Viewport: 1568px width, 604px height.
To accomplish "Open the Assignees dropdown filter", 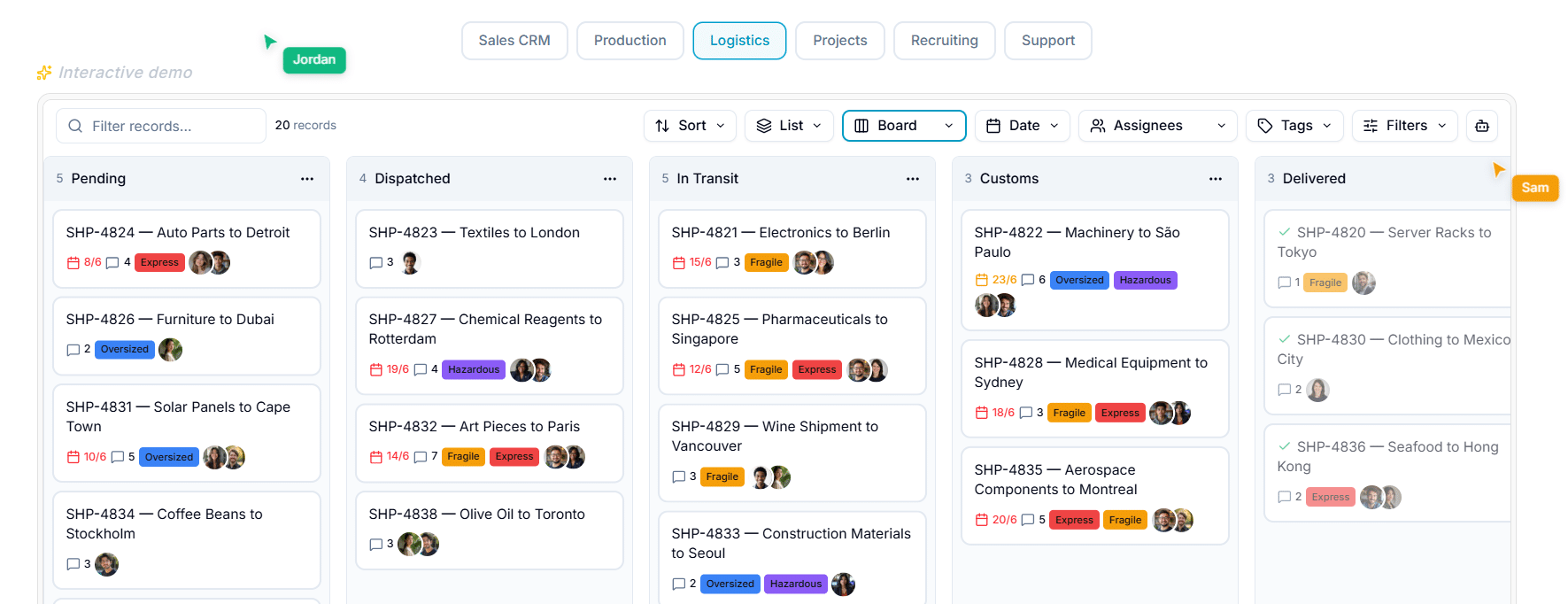I will pyautogui.click(x=1158, y=126).
